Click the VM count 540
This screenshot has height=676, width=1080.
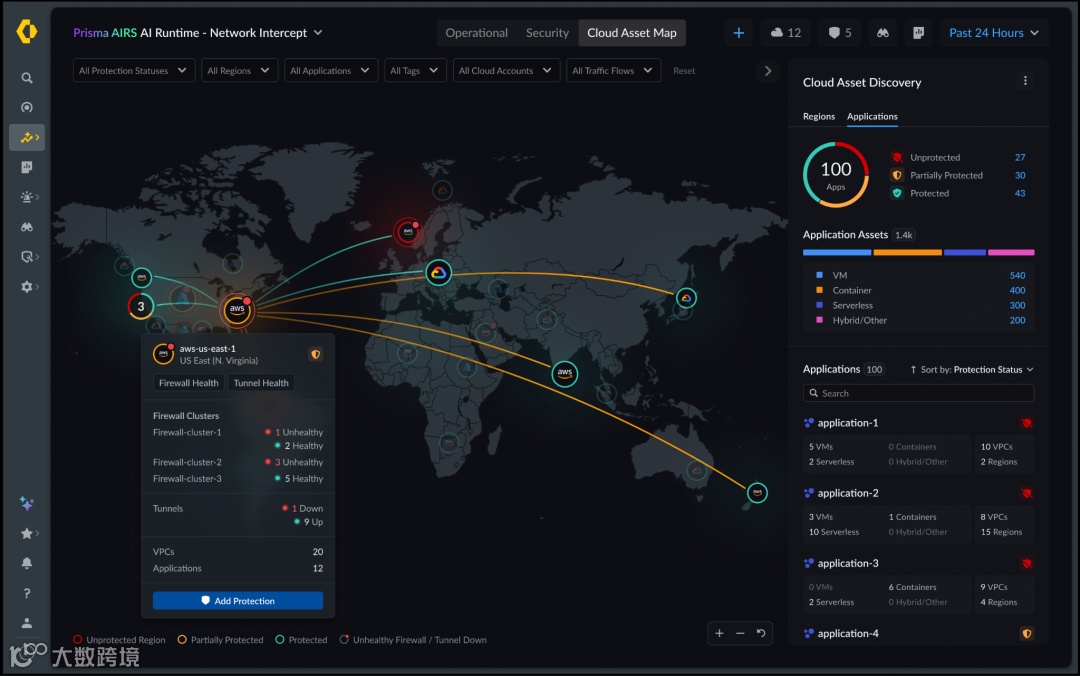pos(1017,275)
